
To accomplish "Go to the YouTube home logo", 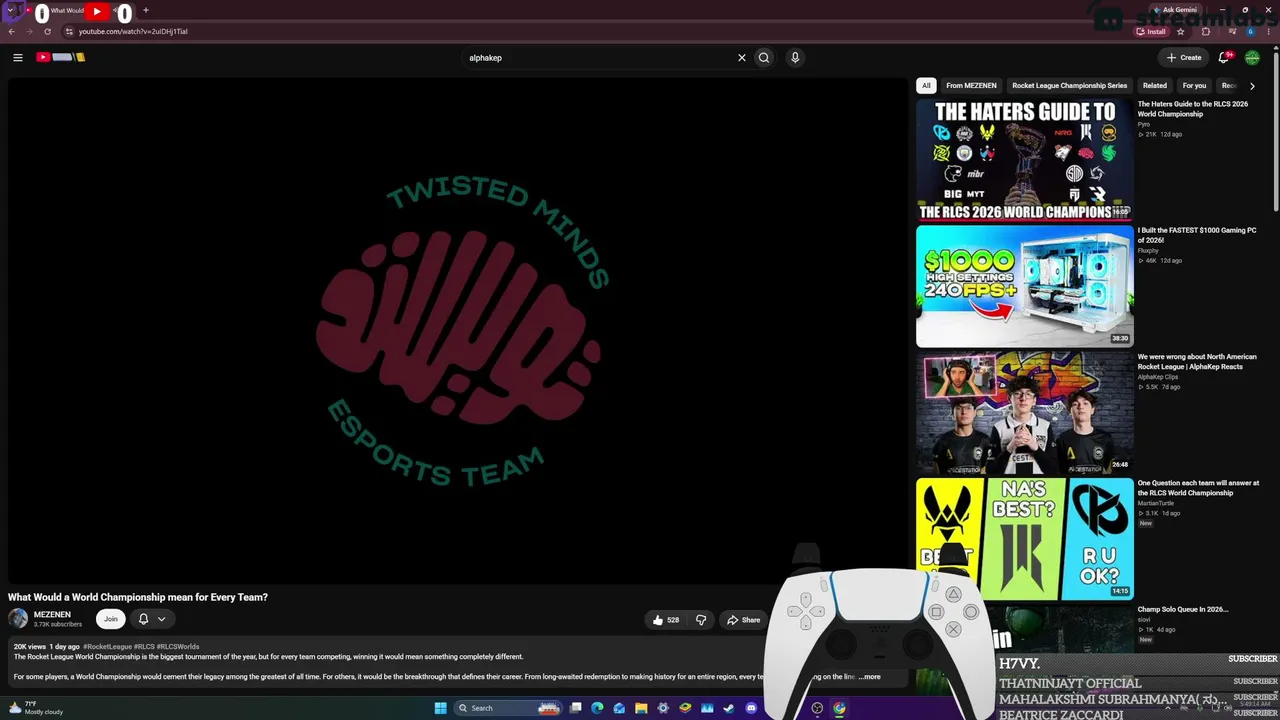I will pyautogui.click(x=60, y=57).
